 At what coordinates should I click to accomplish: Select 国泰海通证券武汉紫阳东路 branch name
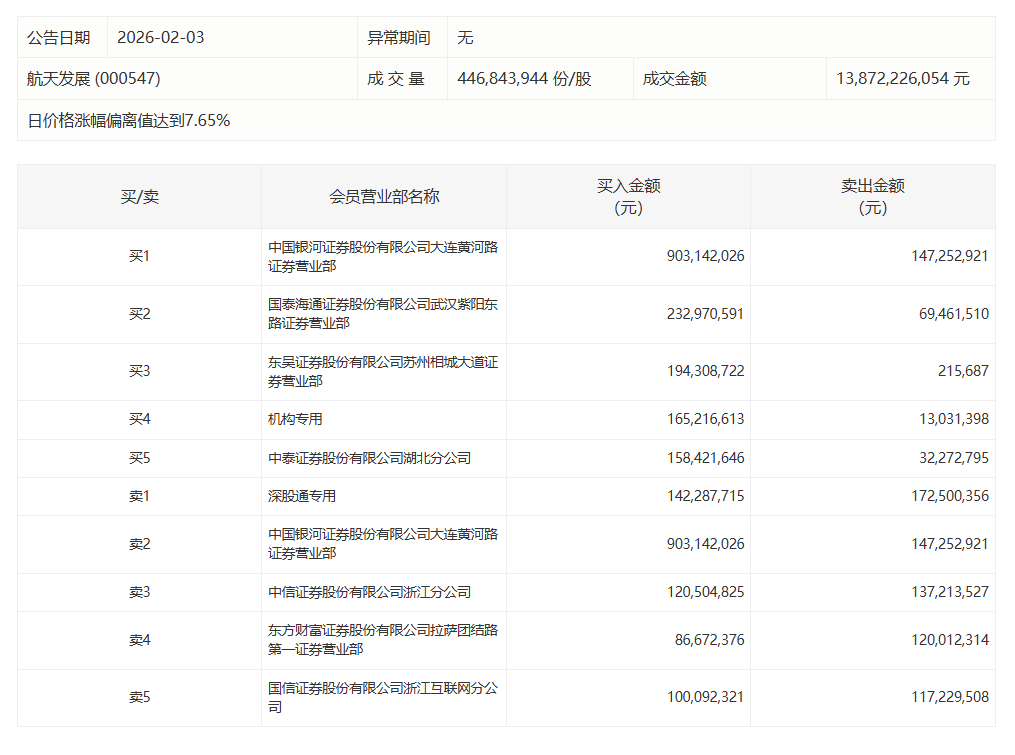383,314
